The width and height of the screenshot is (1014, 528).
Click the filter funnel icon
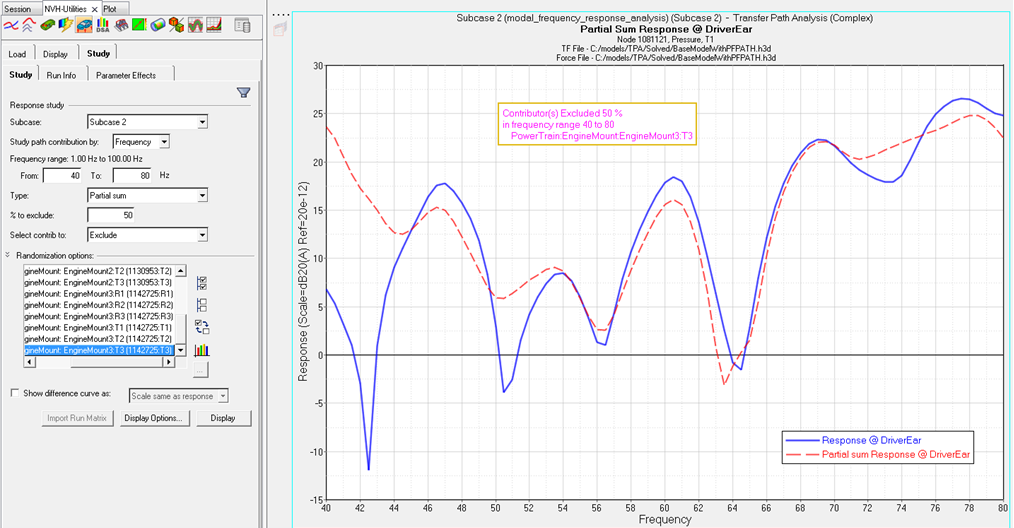tap(243, 93)
